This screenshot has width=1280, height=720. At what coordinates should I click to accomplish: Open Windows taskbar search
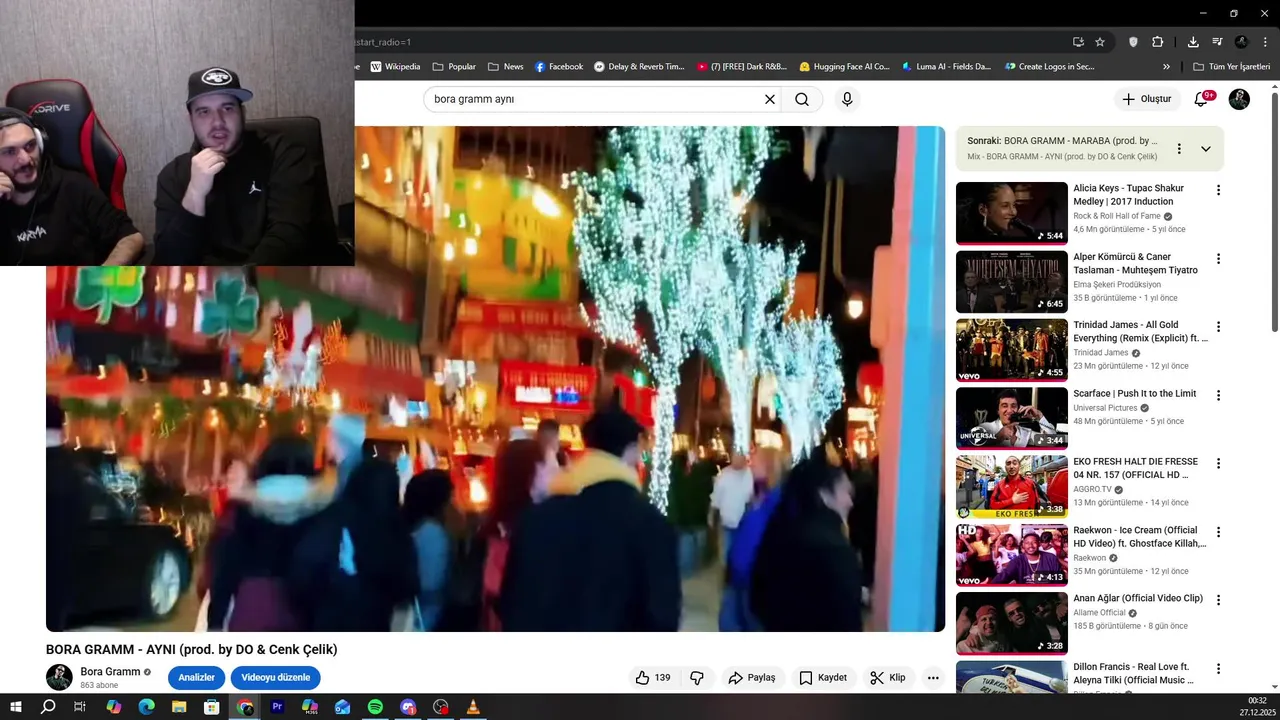click(x=48, y=707)
